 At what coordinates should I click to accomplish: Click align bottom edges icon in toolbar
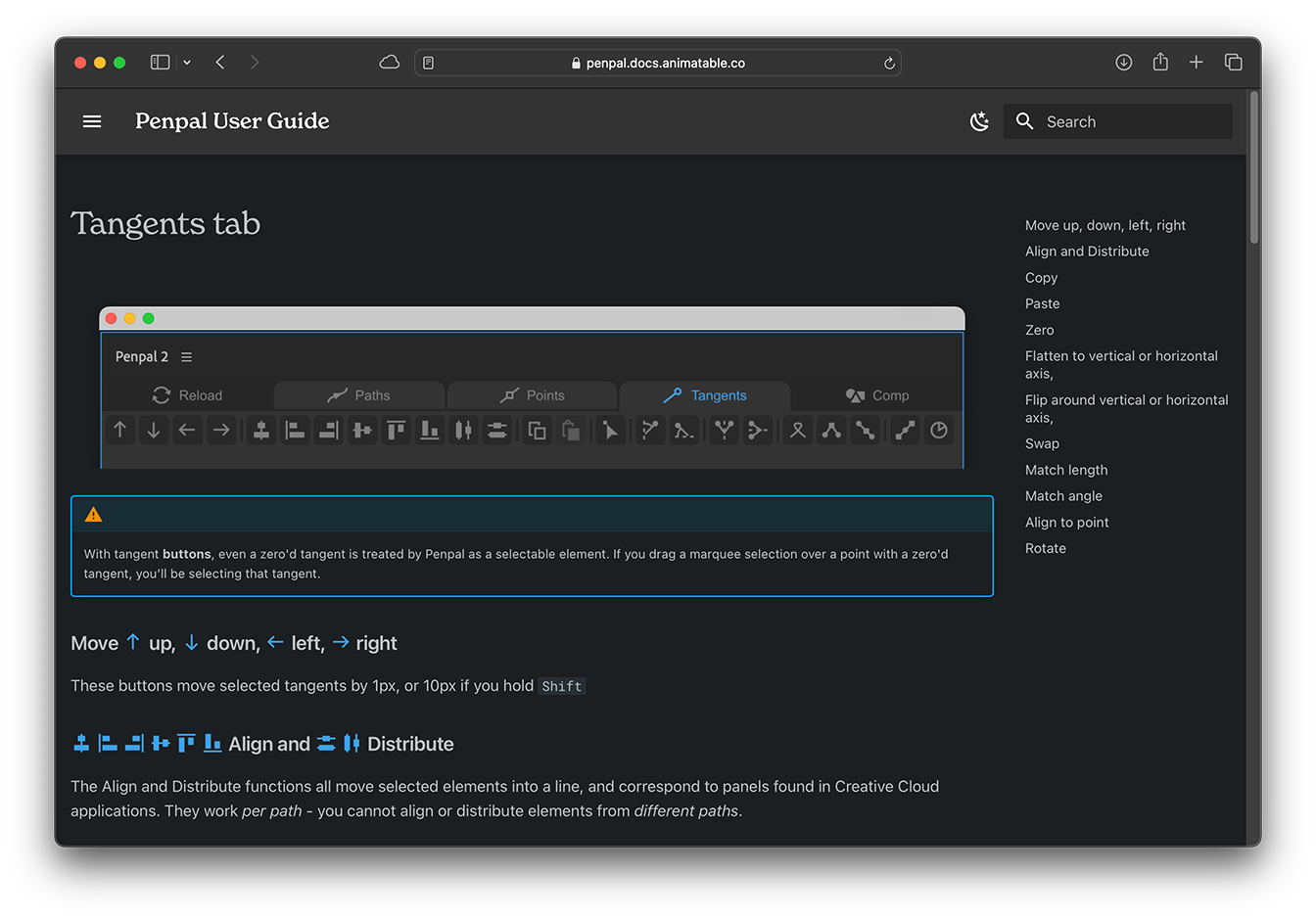point(430,430)
